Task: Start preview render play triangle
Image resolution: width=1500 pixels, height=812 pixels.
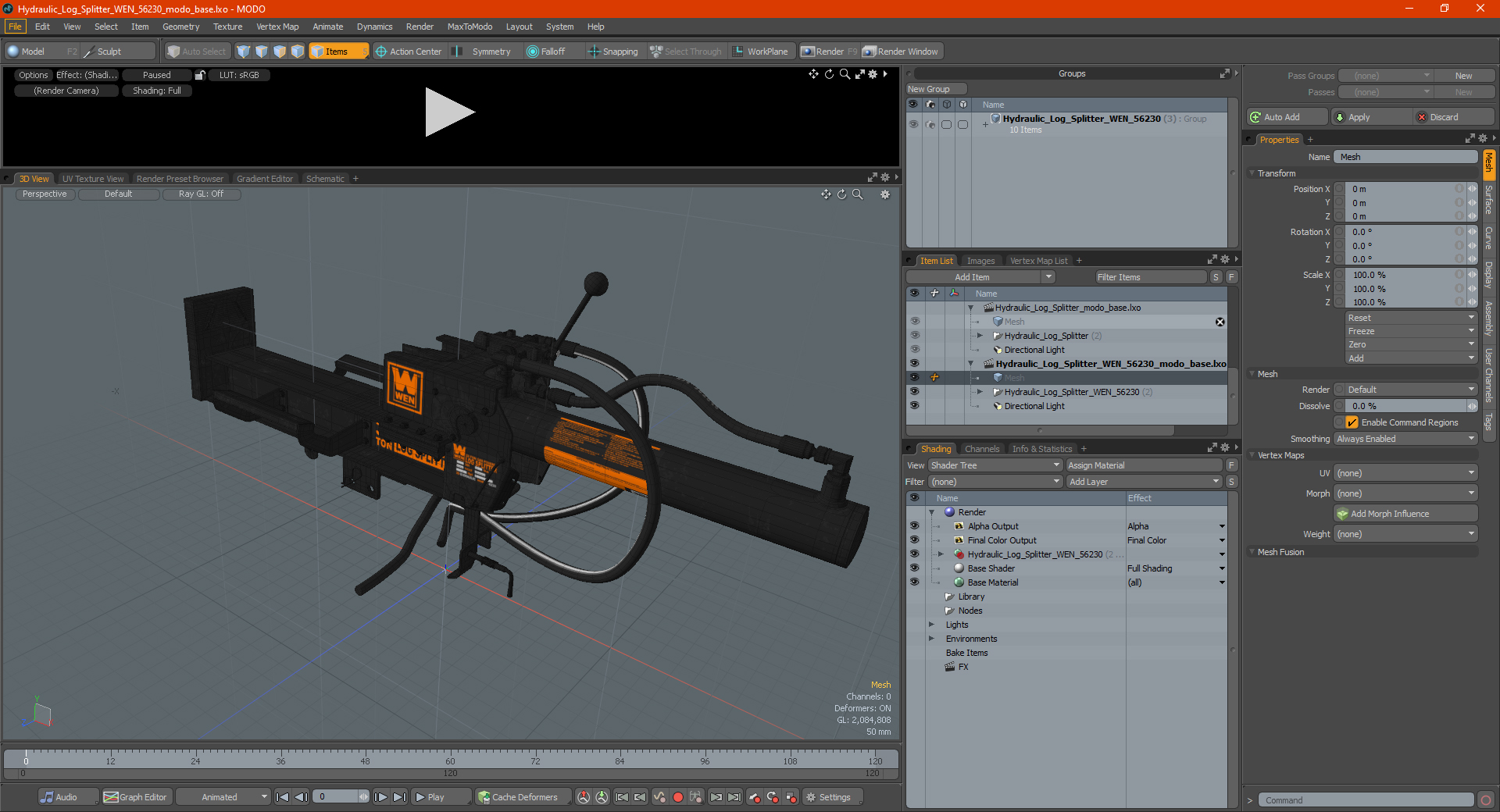Action: pos(448,112)
